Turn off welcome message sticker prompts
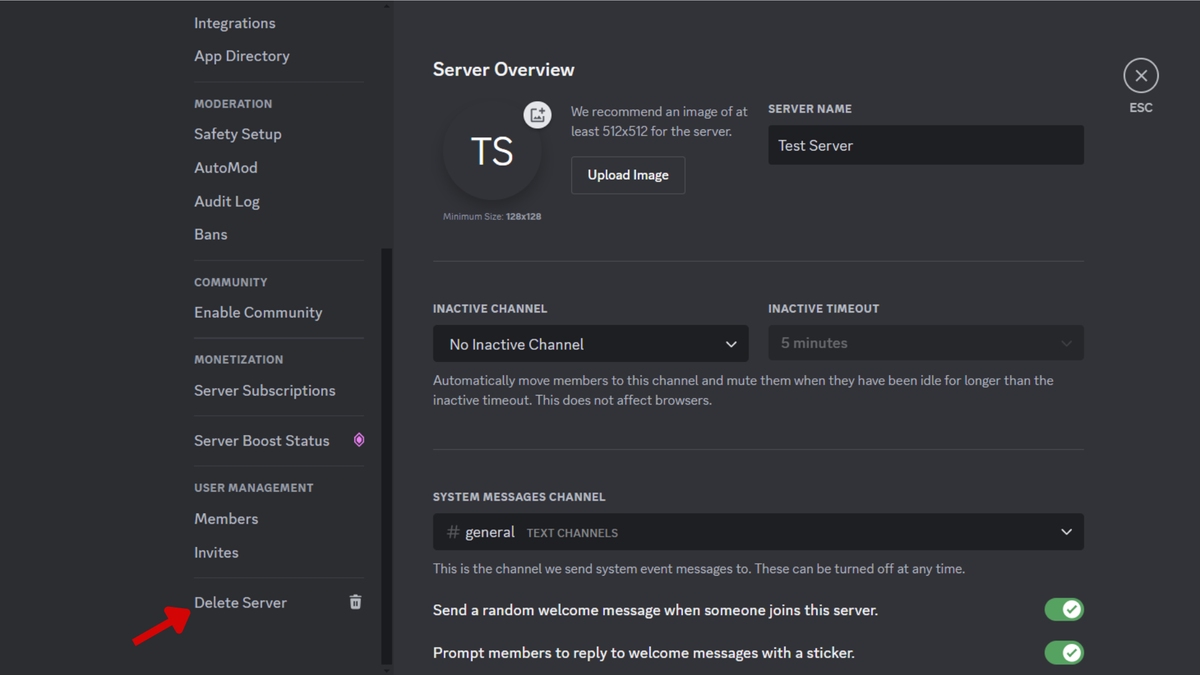This screenshot has width=1200, height=675. pos(1063,652)
